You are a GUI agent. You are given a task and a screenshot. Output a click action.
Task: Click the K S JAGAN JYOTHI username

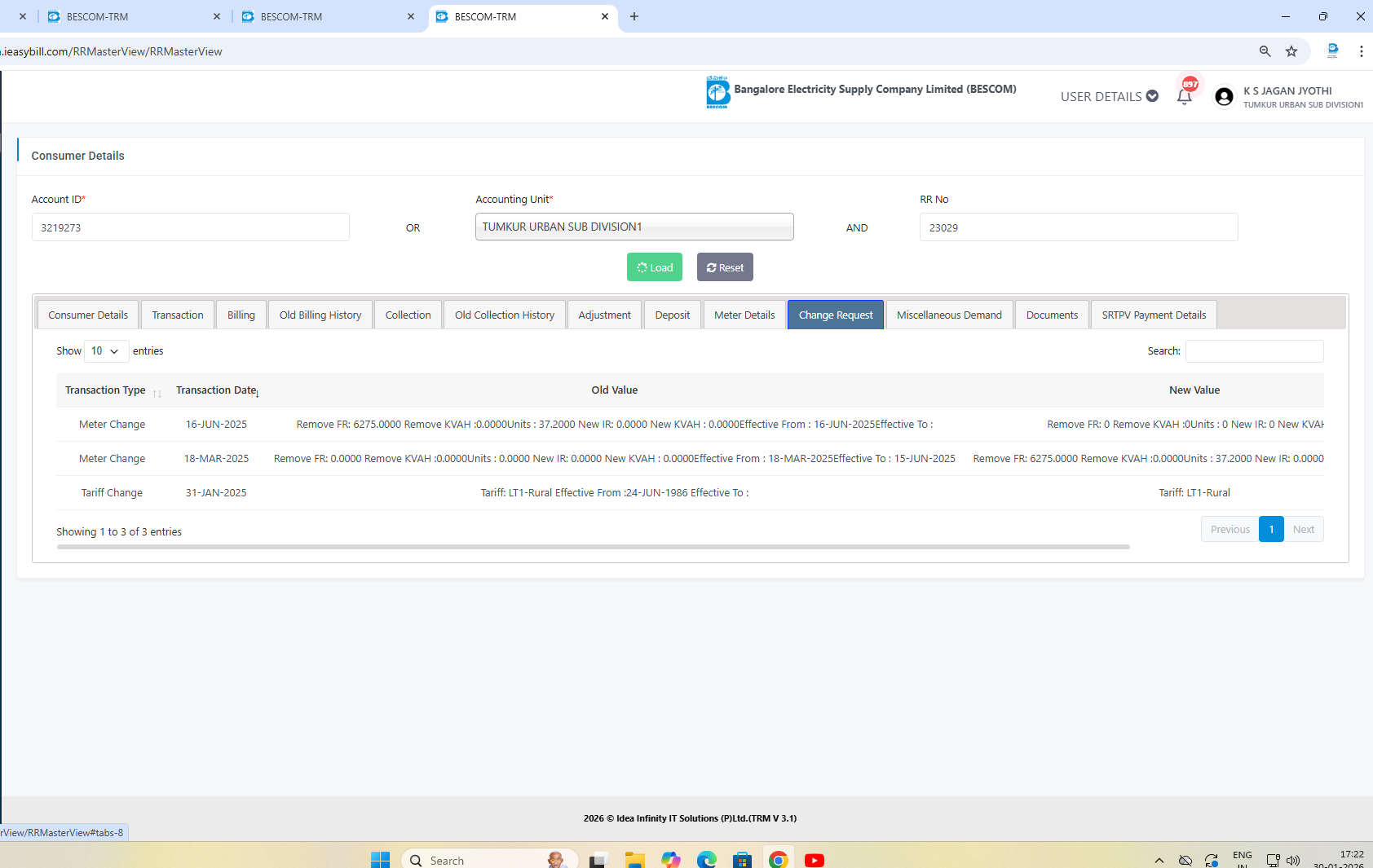point(1287,91)
